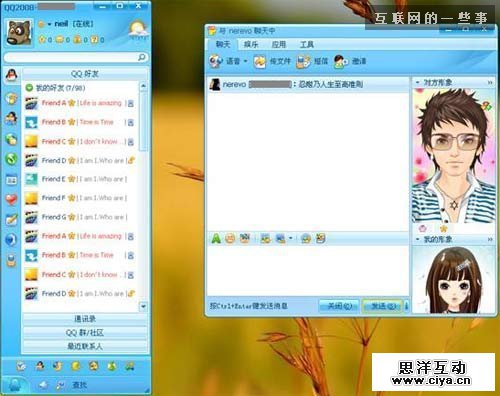Open the dropdown arrow next to 语音

click(x=246, y=61)
